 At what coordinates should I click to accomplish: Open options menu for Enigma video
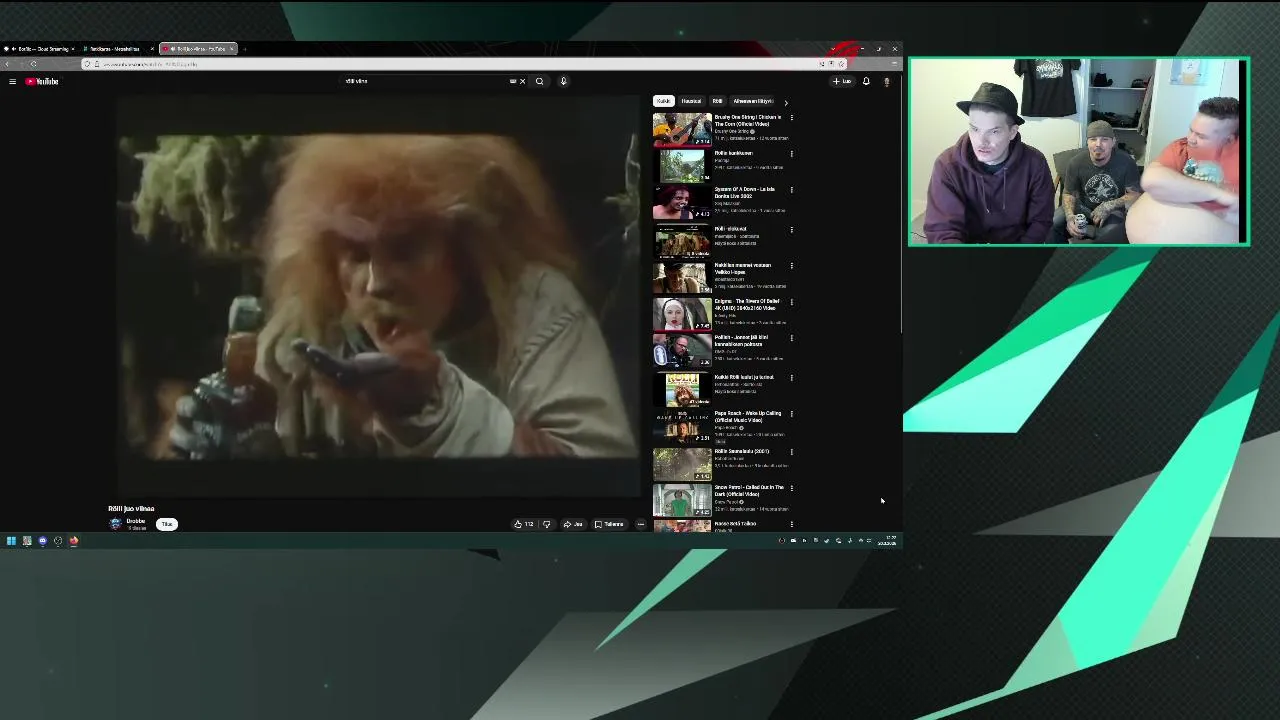point(791,302)
